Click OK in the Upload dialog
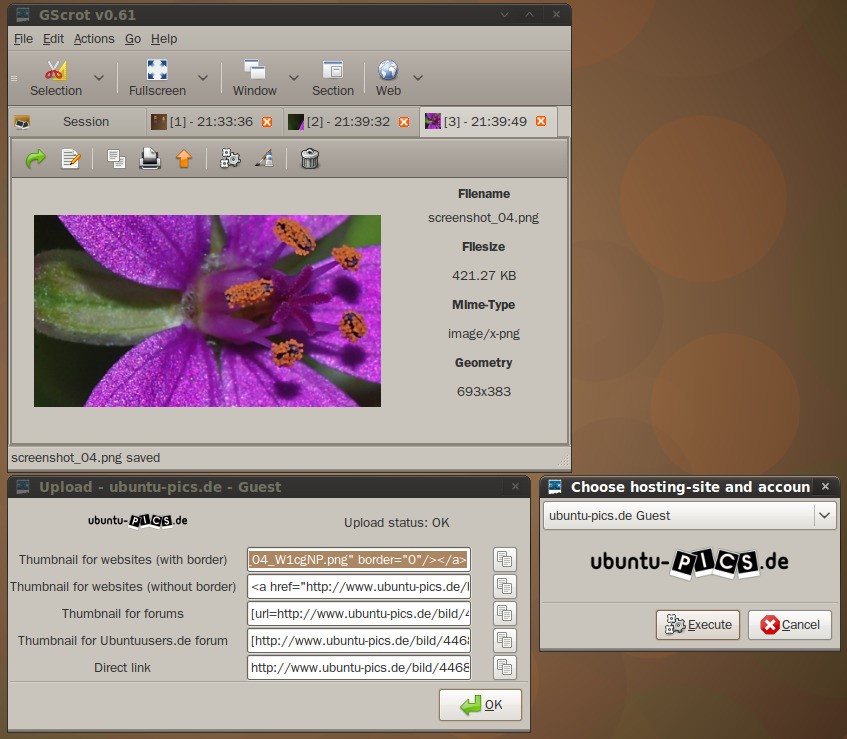The width and height of the screenshot is (847, 739). coord(480,705)
